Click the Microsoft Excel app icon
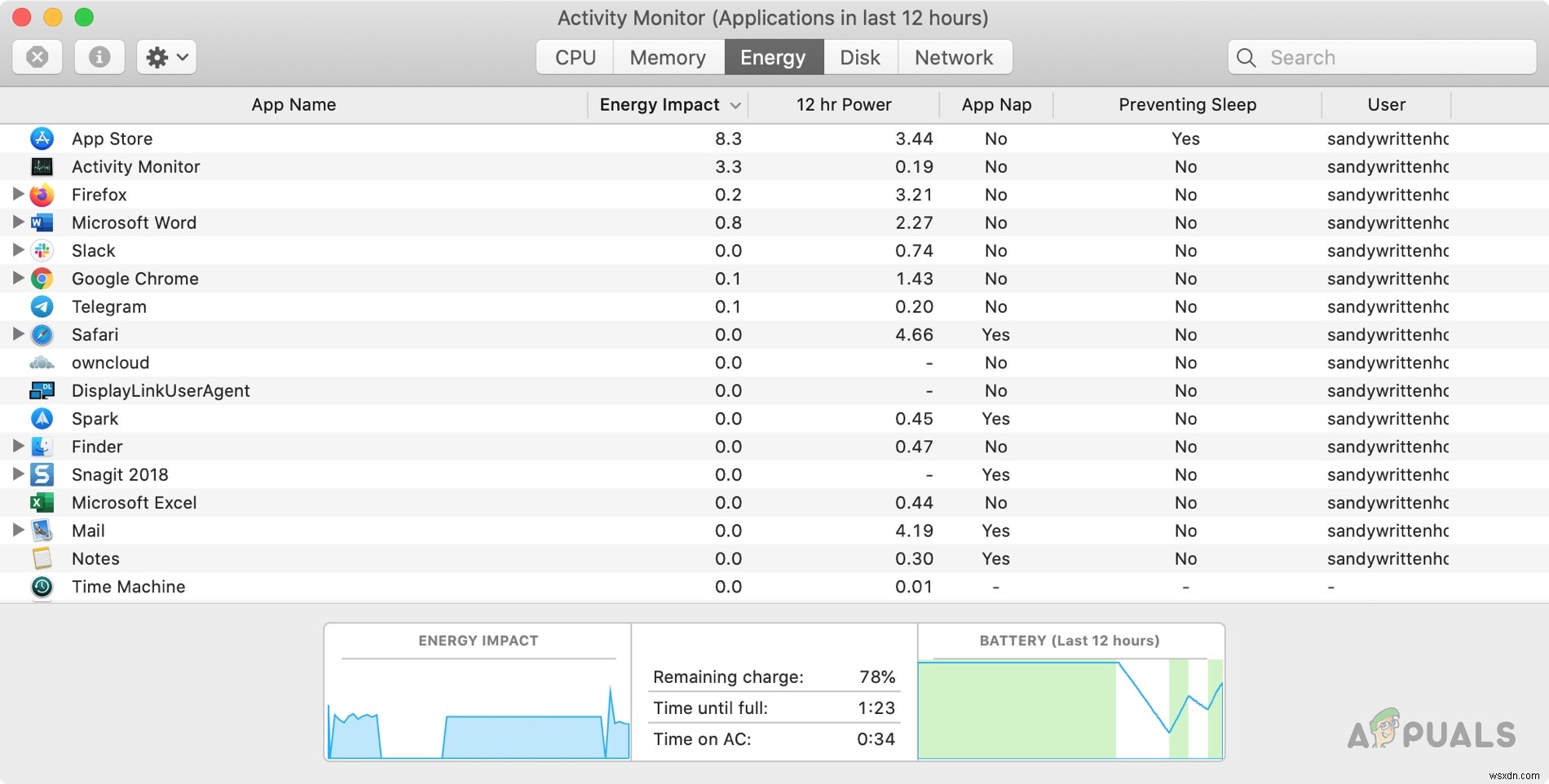 (41, 502)
